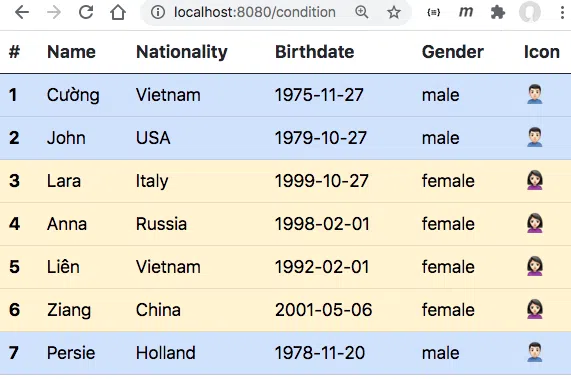Click the male icon in Cường's row

(x=535, y=94)
